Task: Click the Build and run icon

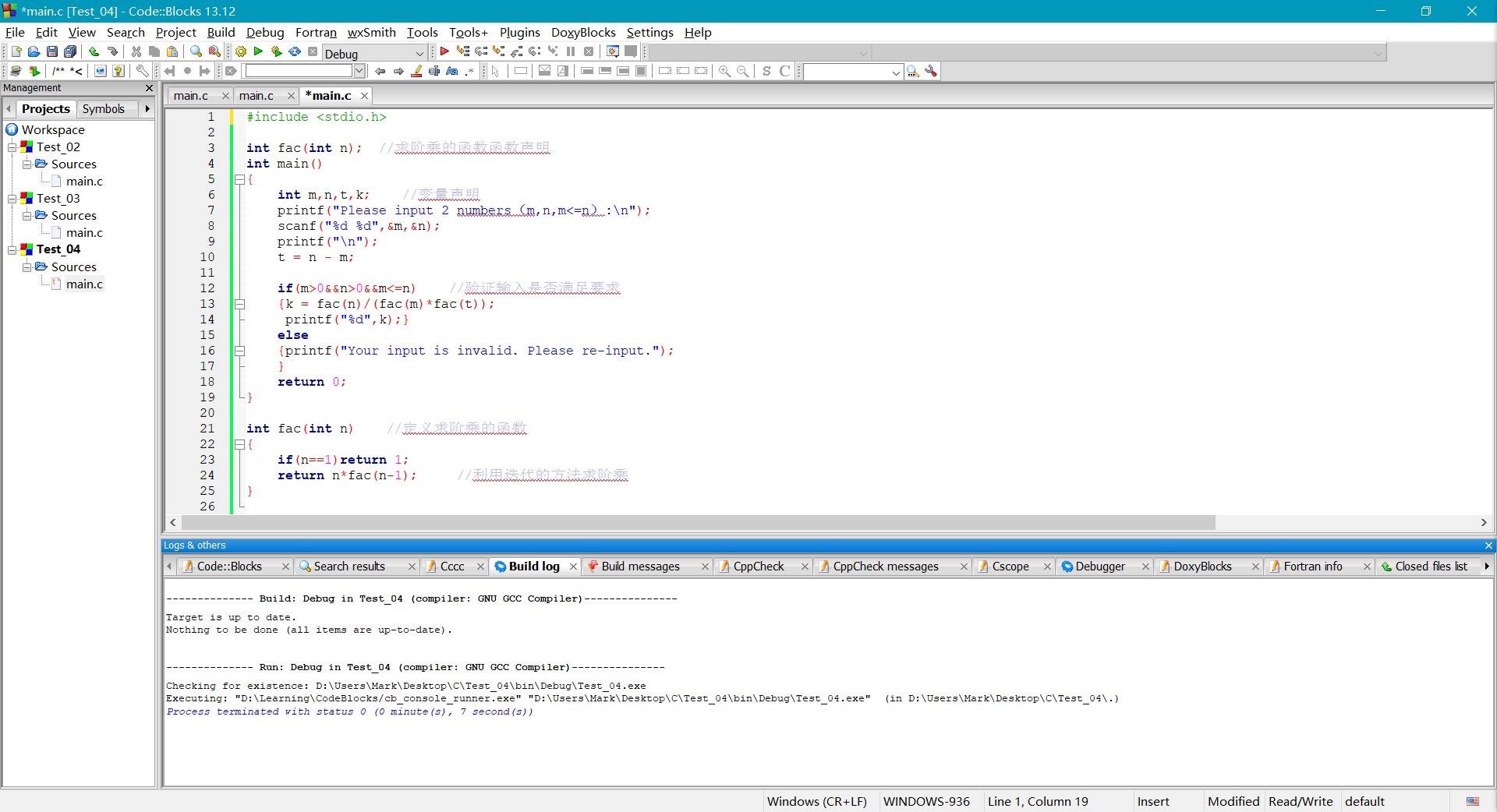Action: [277, 51]
